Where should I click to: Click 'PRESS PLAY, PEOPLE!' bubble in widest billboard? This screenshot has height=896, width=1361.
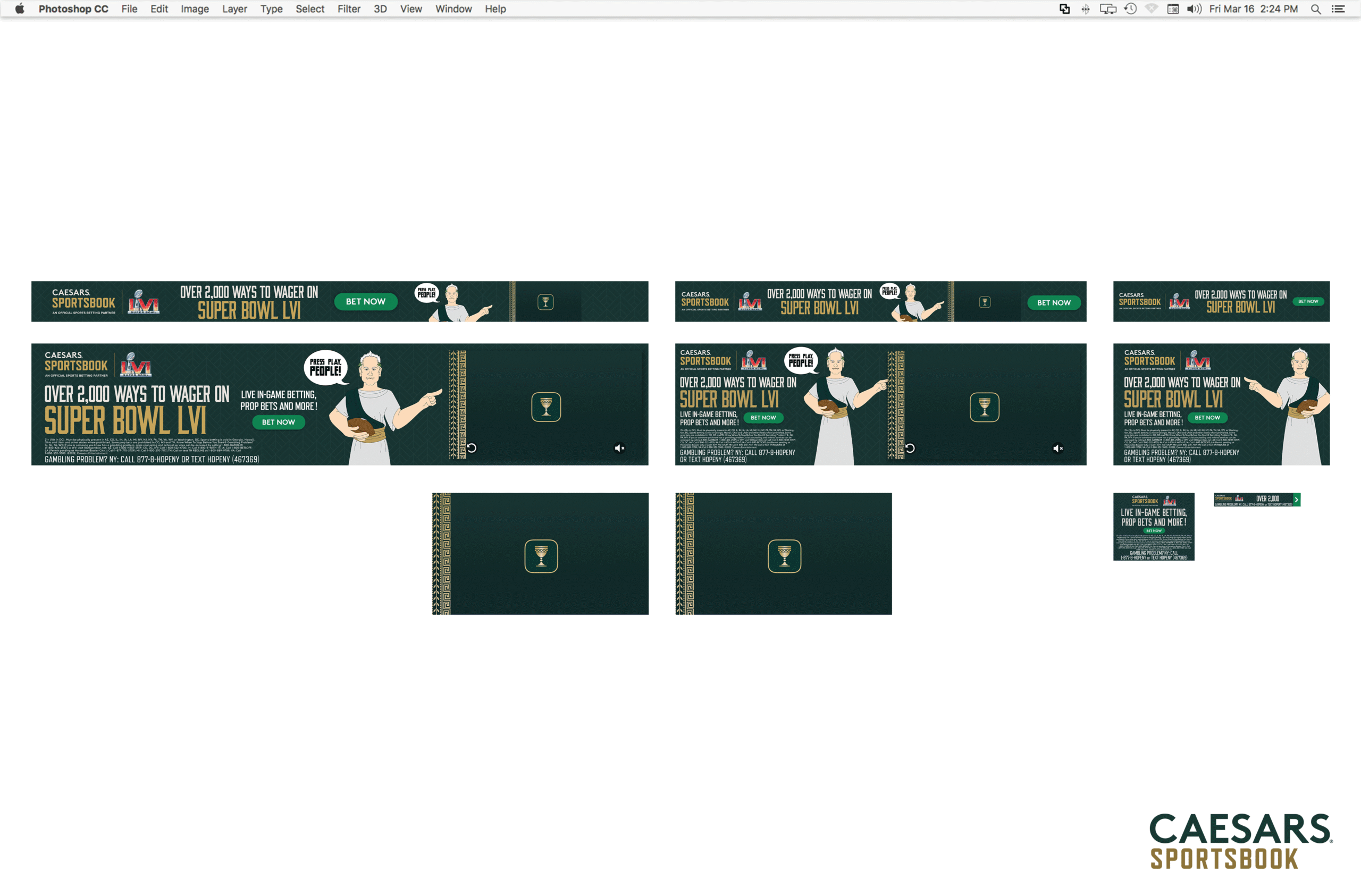click(325, 367)
